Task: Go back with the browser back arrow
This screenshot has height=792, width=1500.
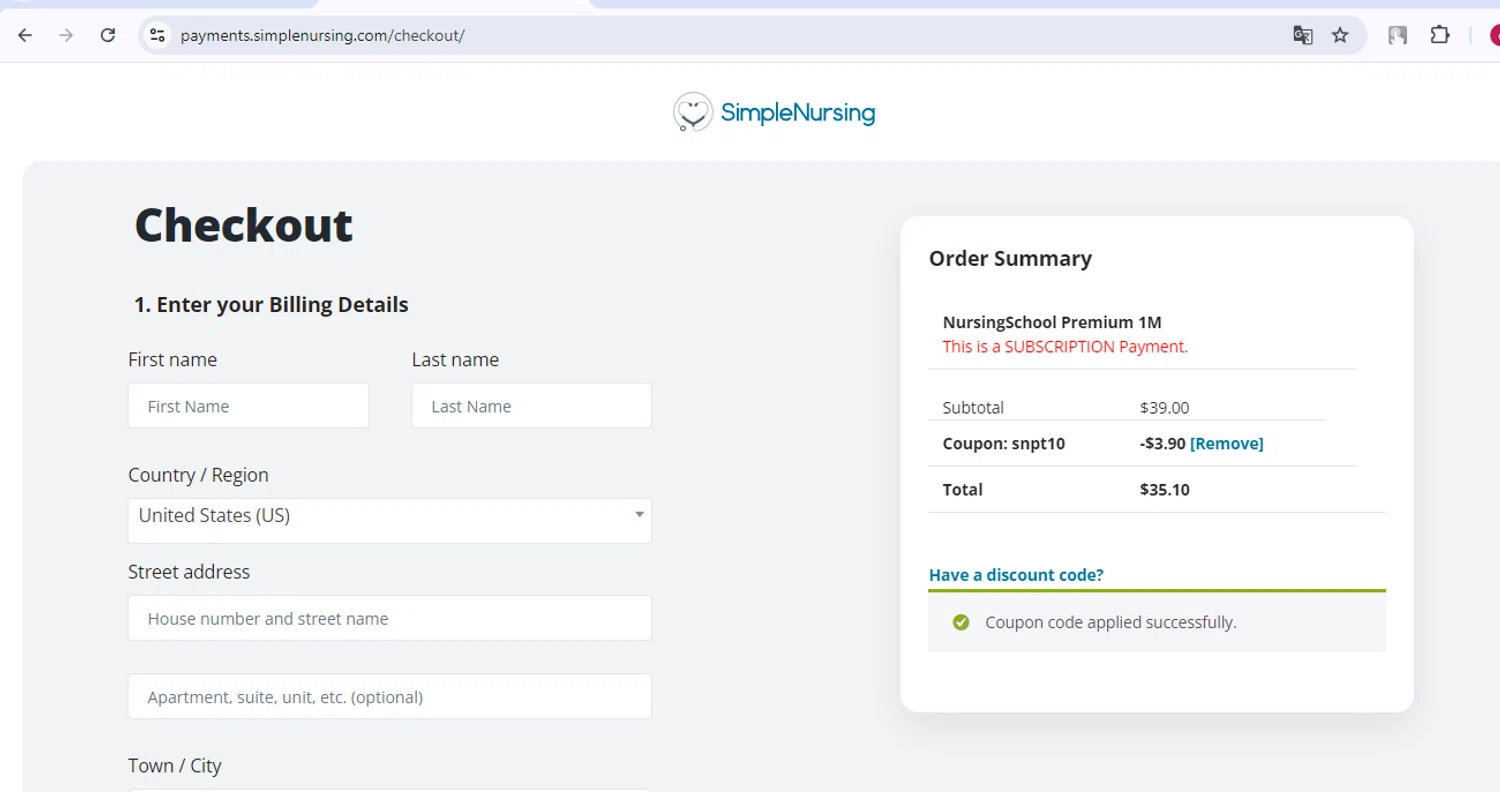Action: (25, 35)
